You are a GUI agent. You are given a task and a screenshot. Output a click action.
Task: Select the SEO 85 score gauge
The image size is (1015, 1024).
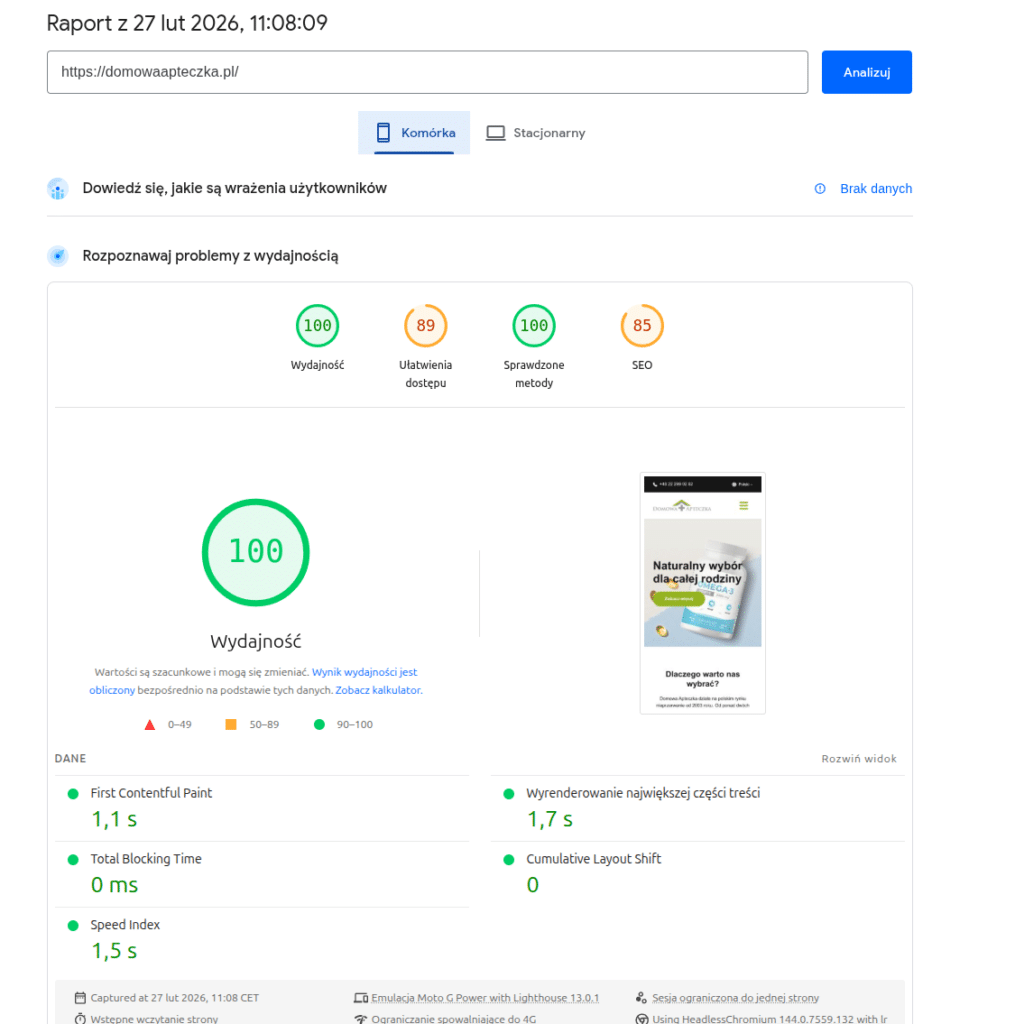(642, 326)
